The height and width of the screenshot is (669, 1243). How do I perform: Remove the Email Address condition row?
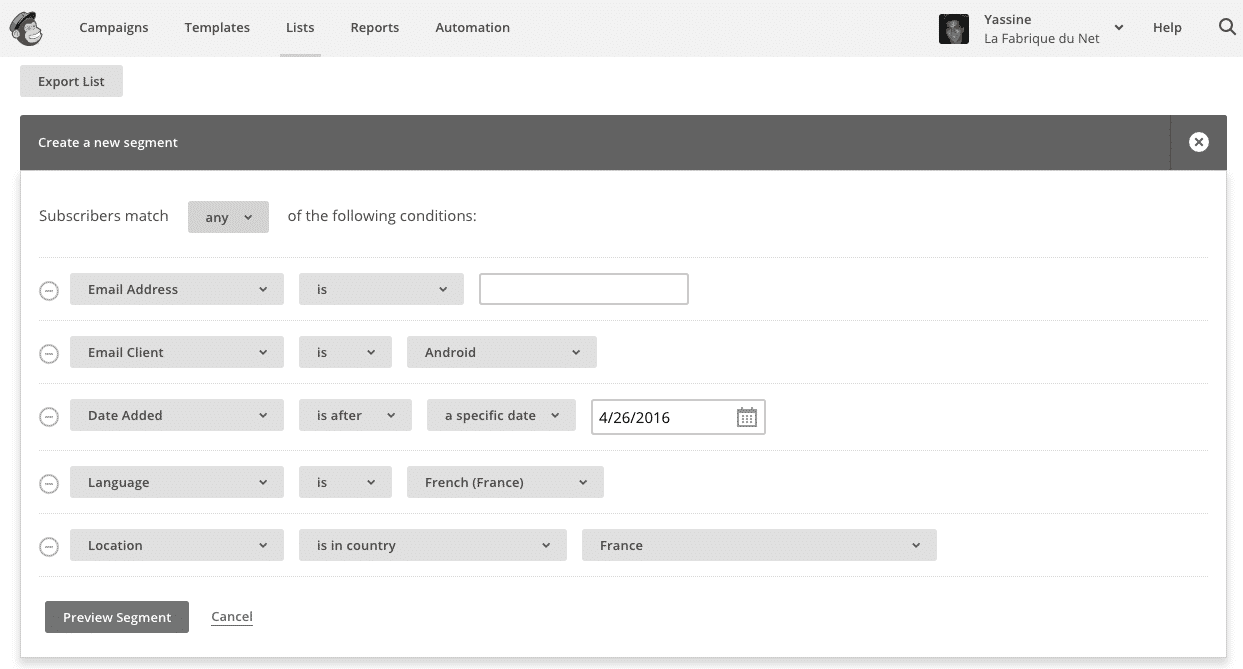click(x=48, y=290)
